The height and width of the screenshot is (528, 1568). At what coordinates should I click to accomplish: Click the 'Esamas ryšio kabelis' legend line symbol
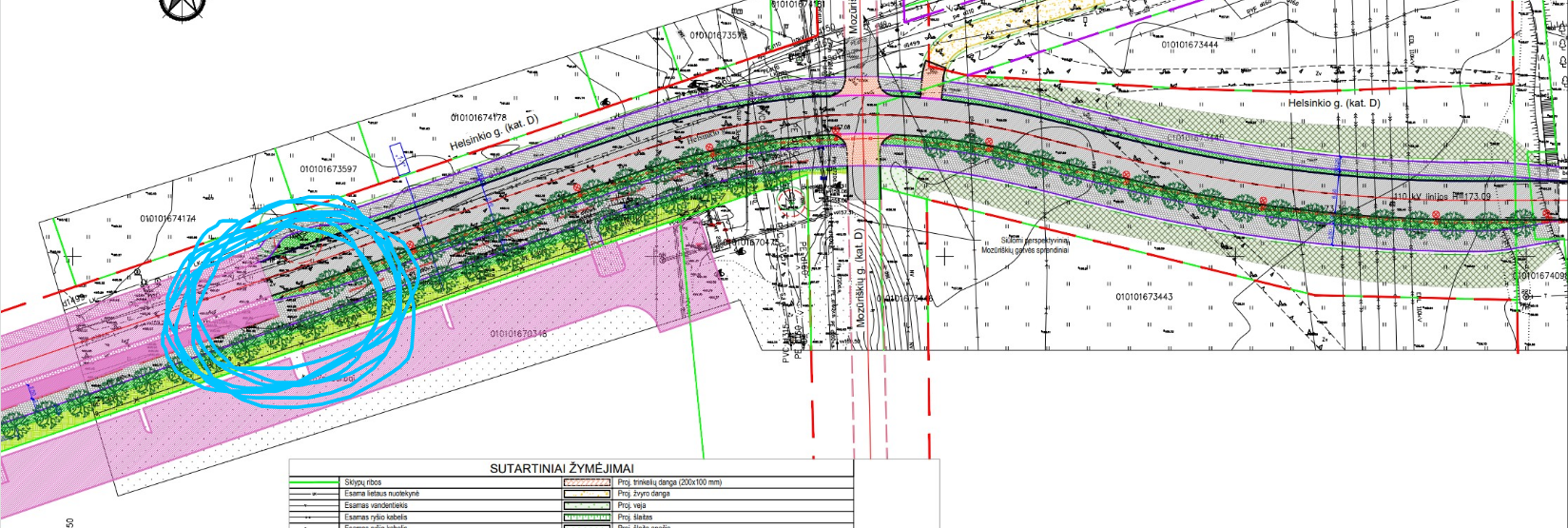point(315,517)
